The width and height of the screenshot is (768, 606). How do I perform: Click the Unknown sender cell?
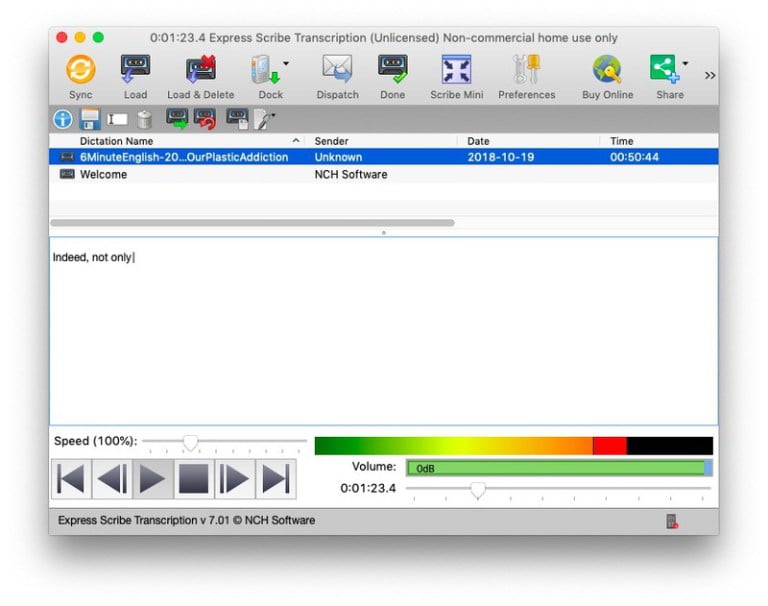338,157
